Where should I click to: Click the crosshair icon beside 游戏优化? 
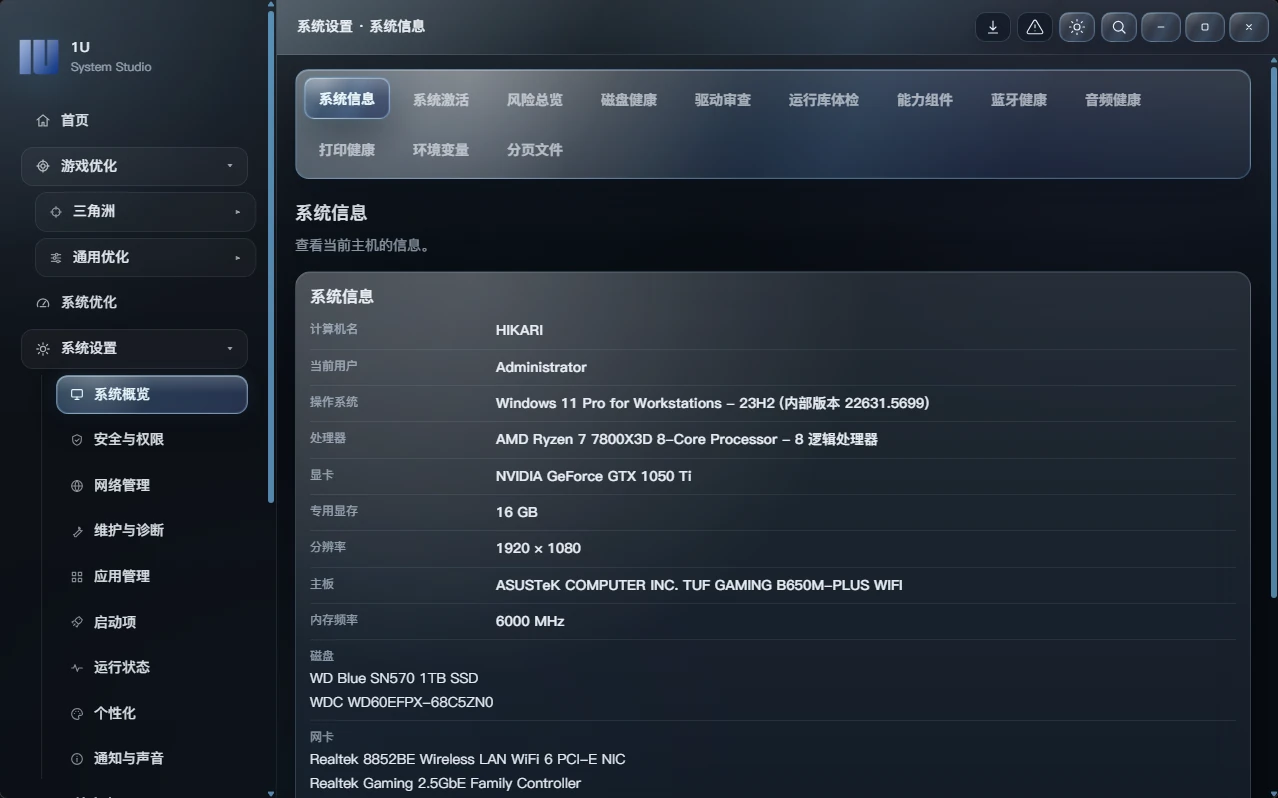43,166
